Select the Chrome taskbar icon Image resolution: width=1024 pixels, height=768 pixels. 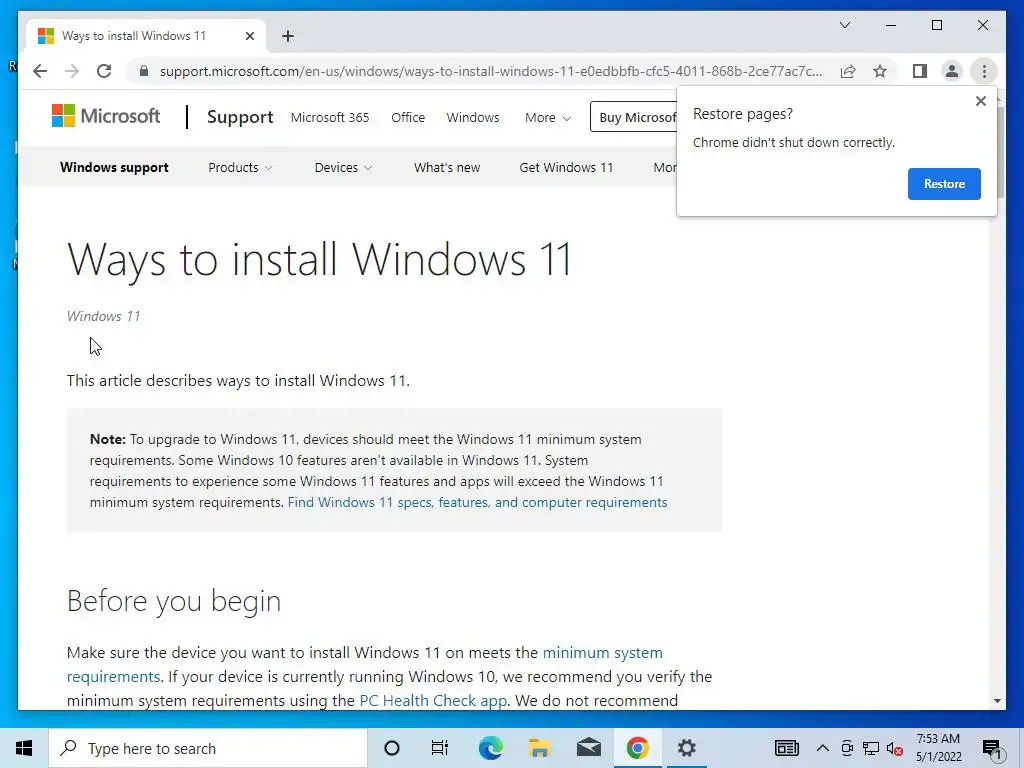coord(637,748)
